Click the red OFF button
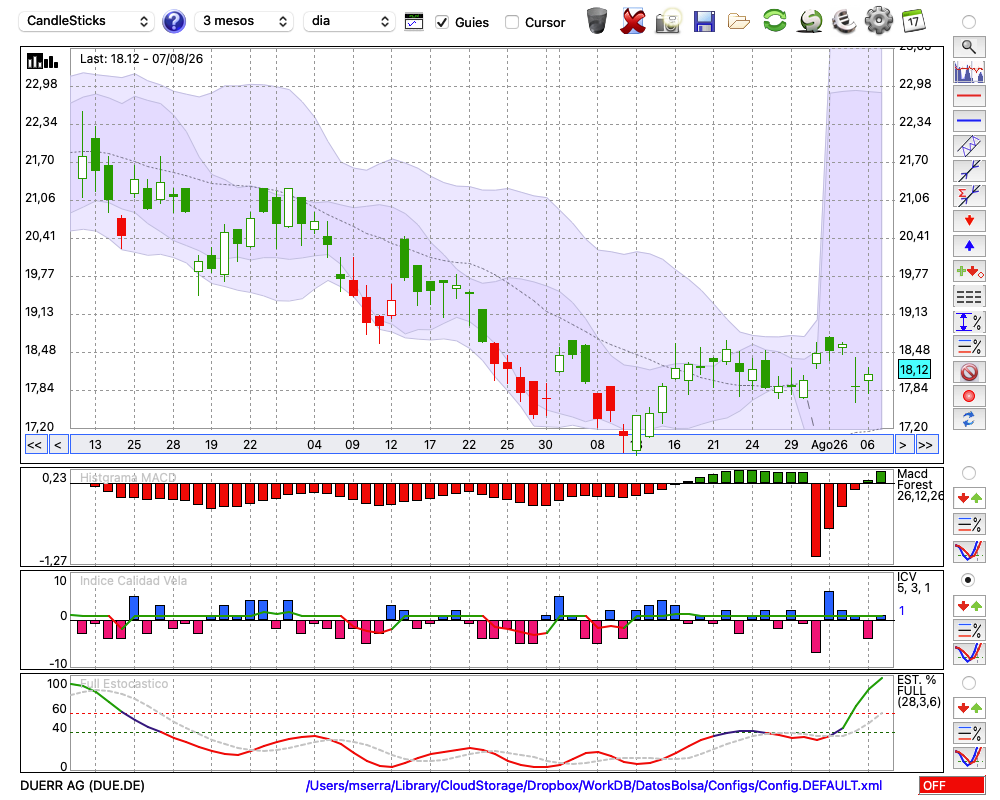1000x800 pixels. tap(952, 785)
